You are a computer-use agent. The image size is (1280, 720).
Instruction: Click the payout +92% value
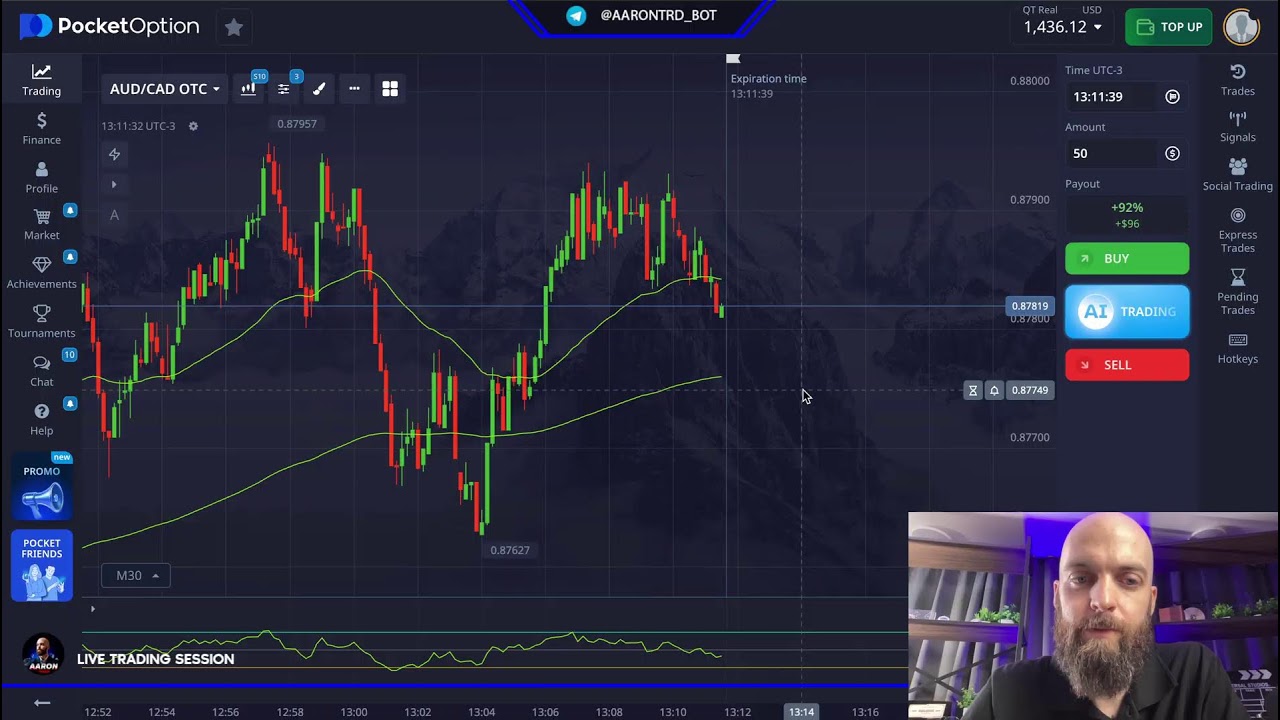click(x=1127, y=208)
